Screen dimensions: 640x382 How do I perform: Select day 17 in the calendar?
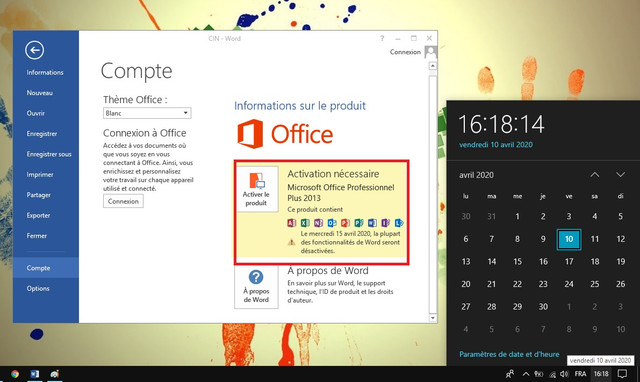569,262
